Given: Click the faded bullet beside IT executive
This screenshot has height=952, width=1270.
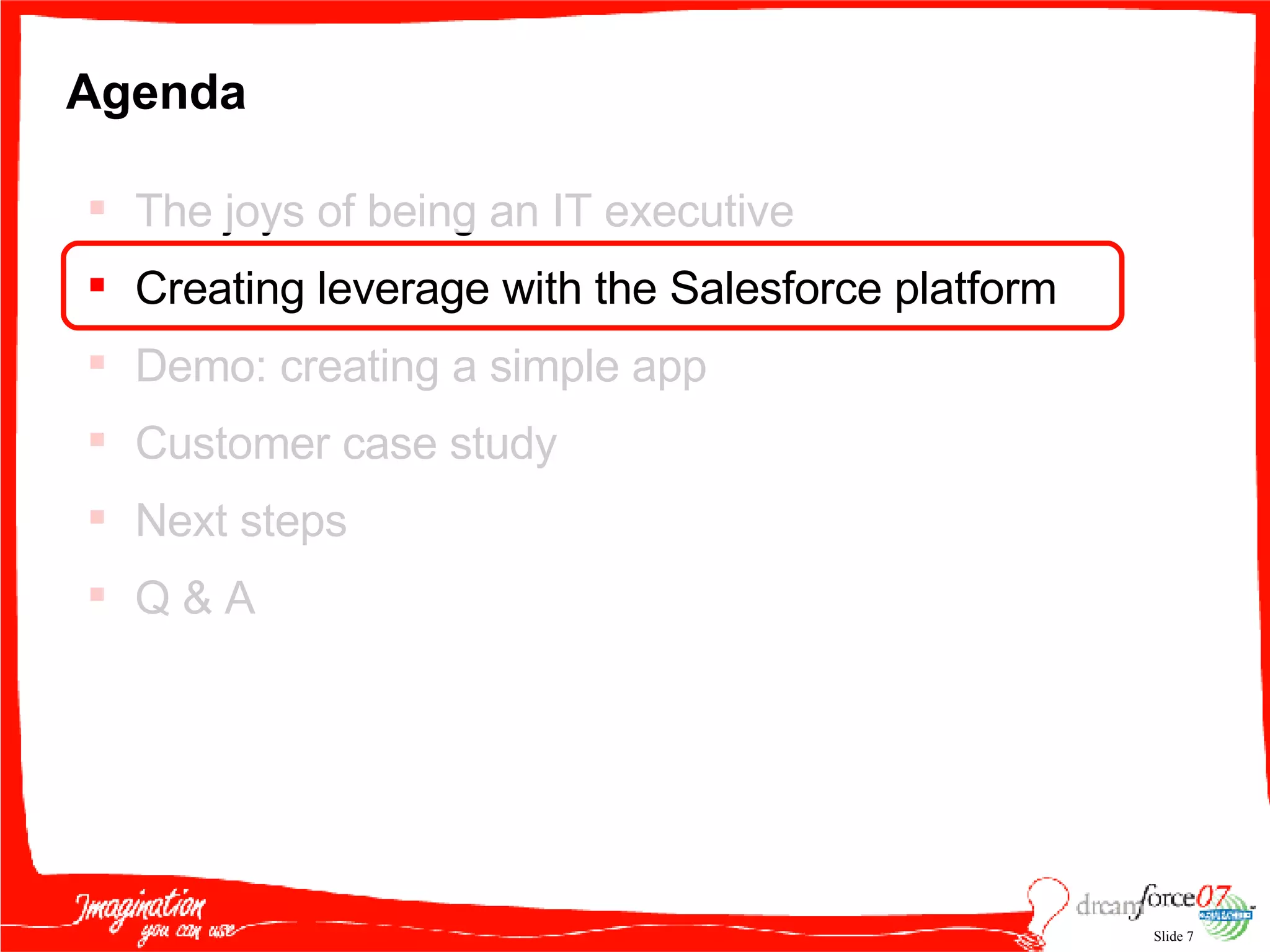Looking at the screenshot, I should (97, 207).
